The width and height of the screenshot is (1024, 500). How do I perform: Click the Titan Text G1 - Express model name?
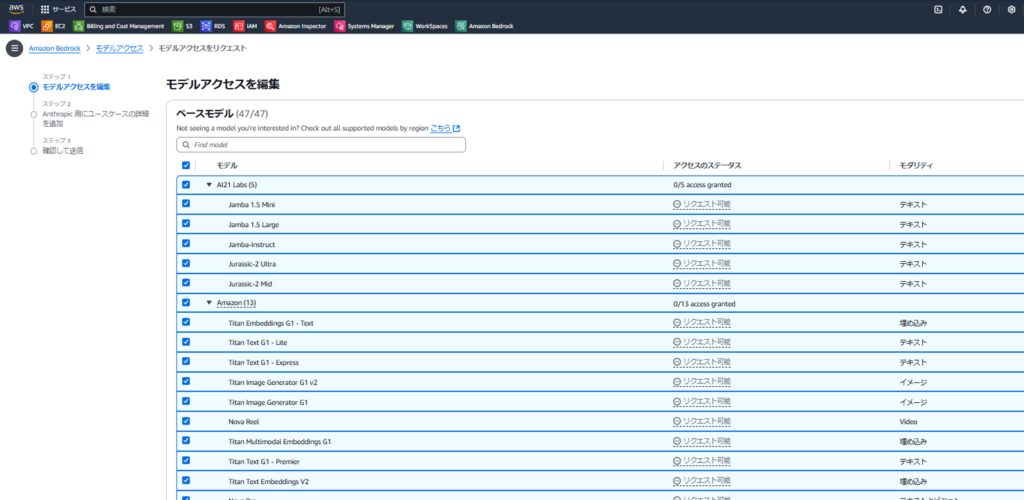[x=264, y=362]
